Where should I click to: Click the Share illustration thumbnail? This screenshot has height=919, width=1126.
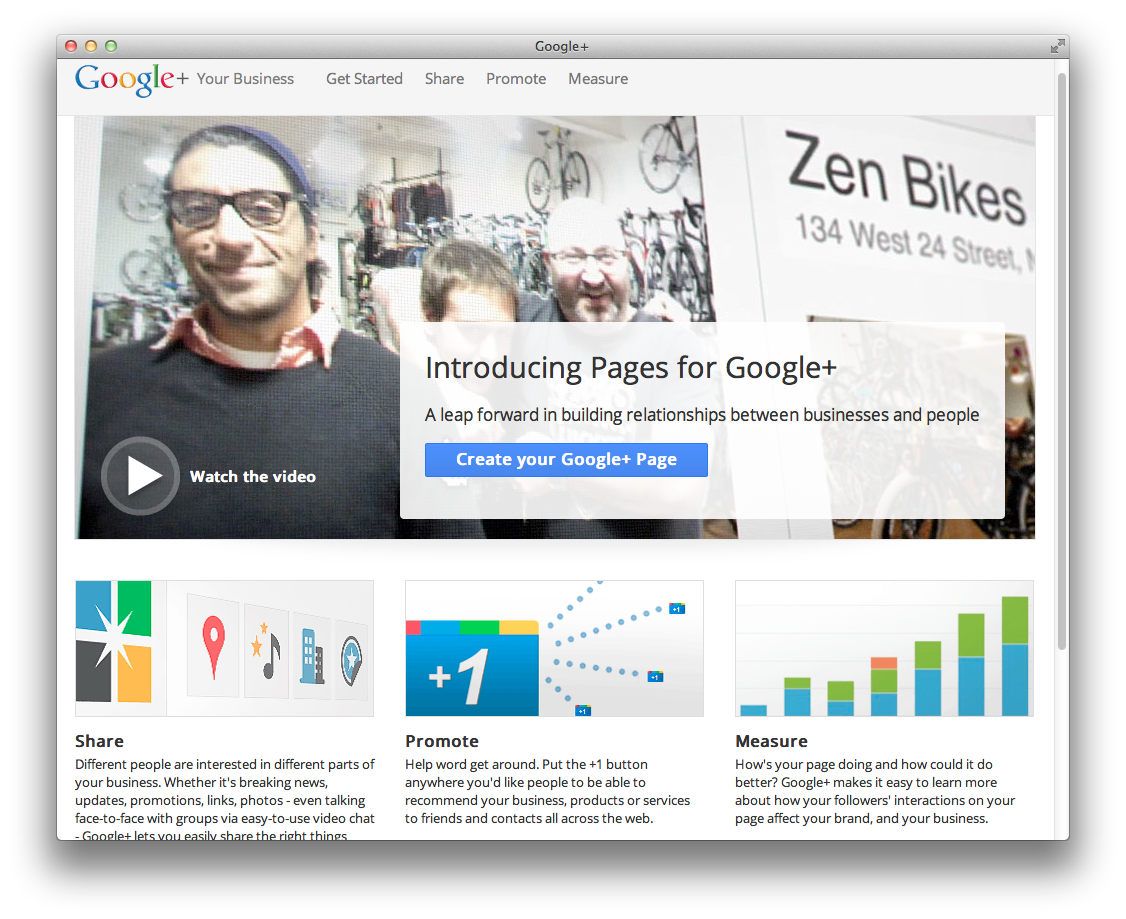pos(224,648)
